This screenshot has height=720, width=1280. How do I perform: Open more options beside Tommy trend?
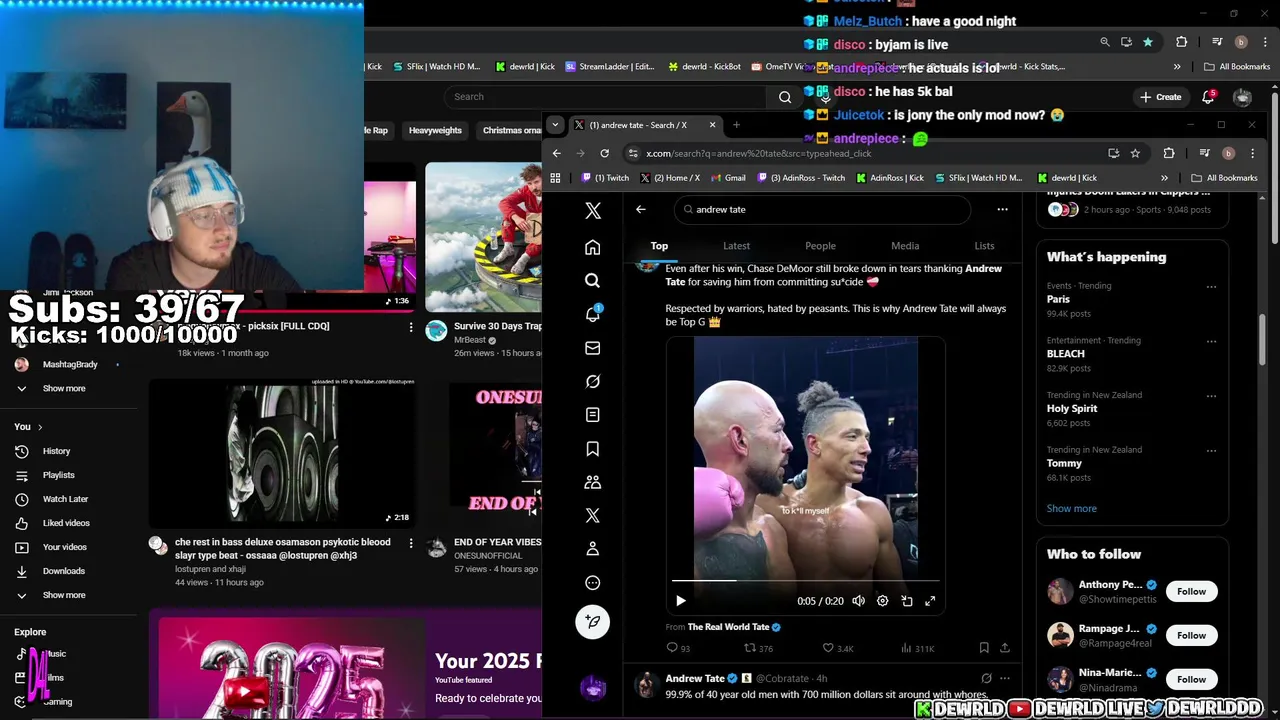point(1211,451)
